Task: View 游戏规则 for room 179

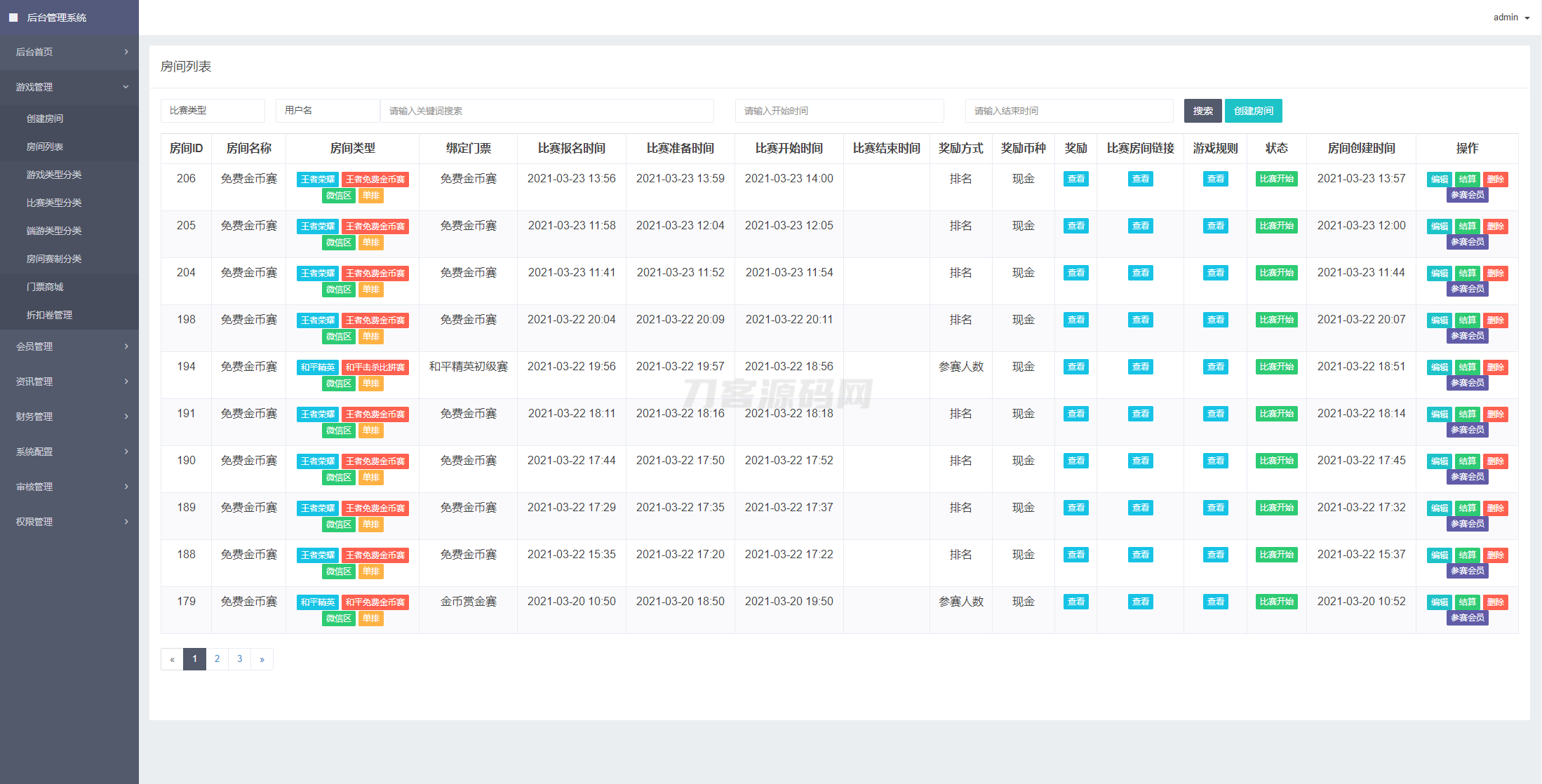Action: [1216, 602]
